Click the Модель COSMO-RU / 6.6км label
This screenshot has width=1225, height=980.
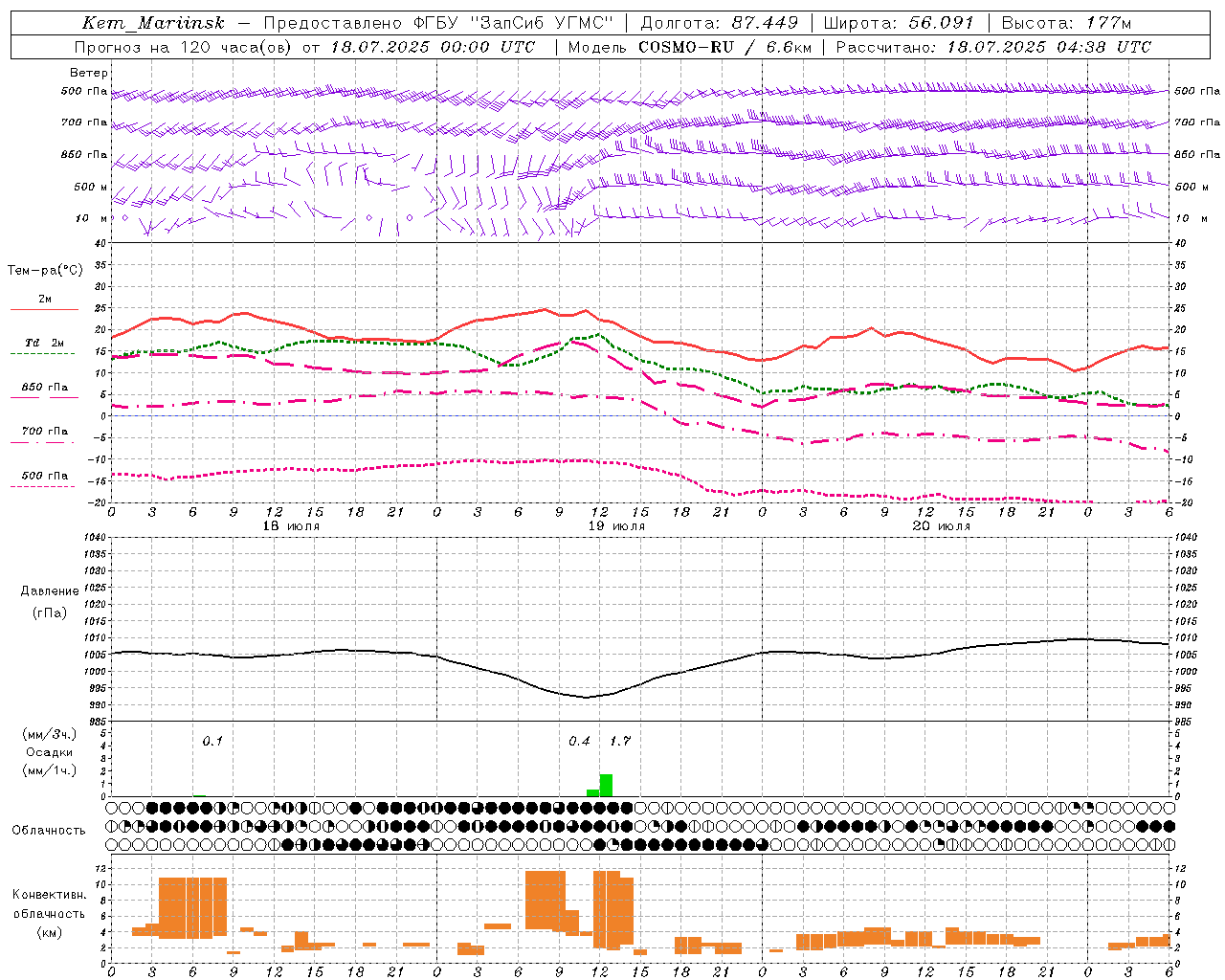coord(689,47)
